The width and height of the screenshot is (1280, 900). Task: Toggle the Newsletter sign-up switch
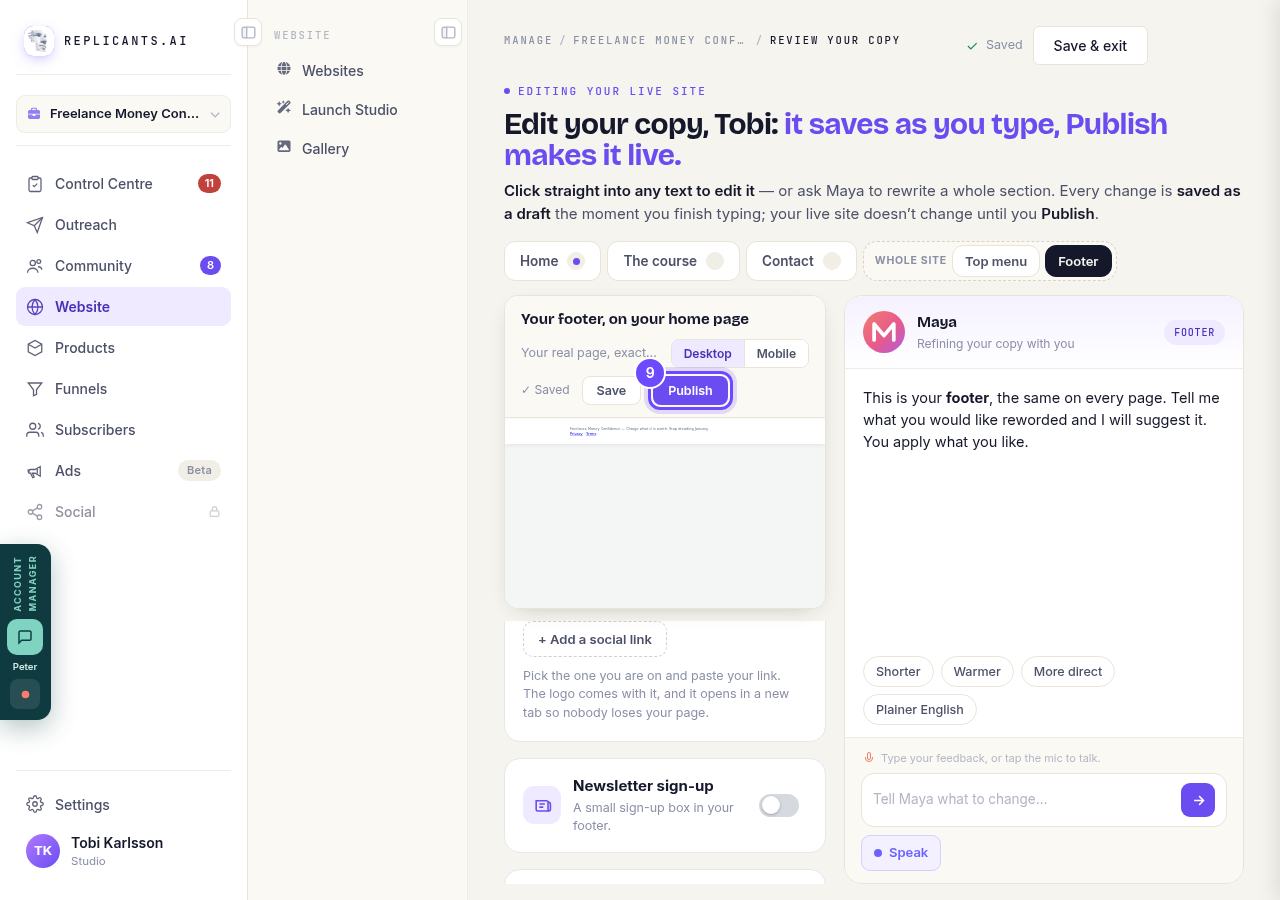[x=779, y=805]
